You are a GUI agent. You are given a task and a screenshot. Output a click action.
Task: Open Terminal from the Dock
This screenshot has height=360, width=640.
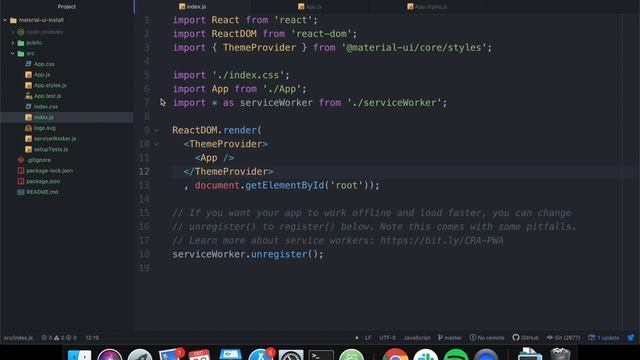tap(321, 355)
